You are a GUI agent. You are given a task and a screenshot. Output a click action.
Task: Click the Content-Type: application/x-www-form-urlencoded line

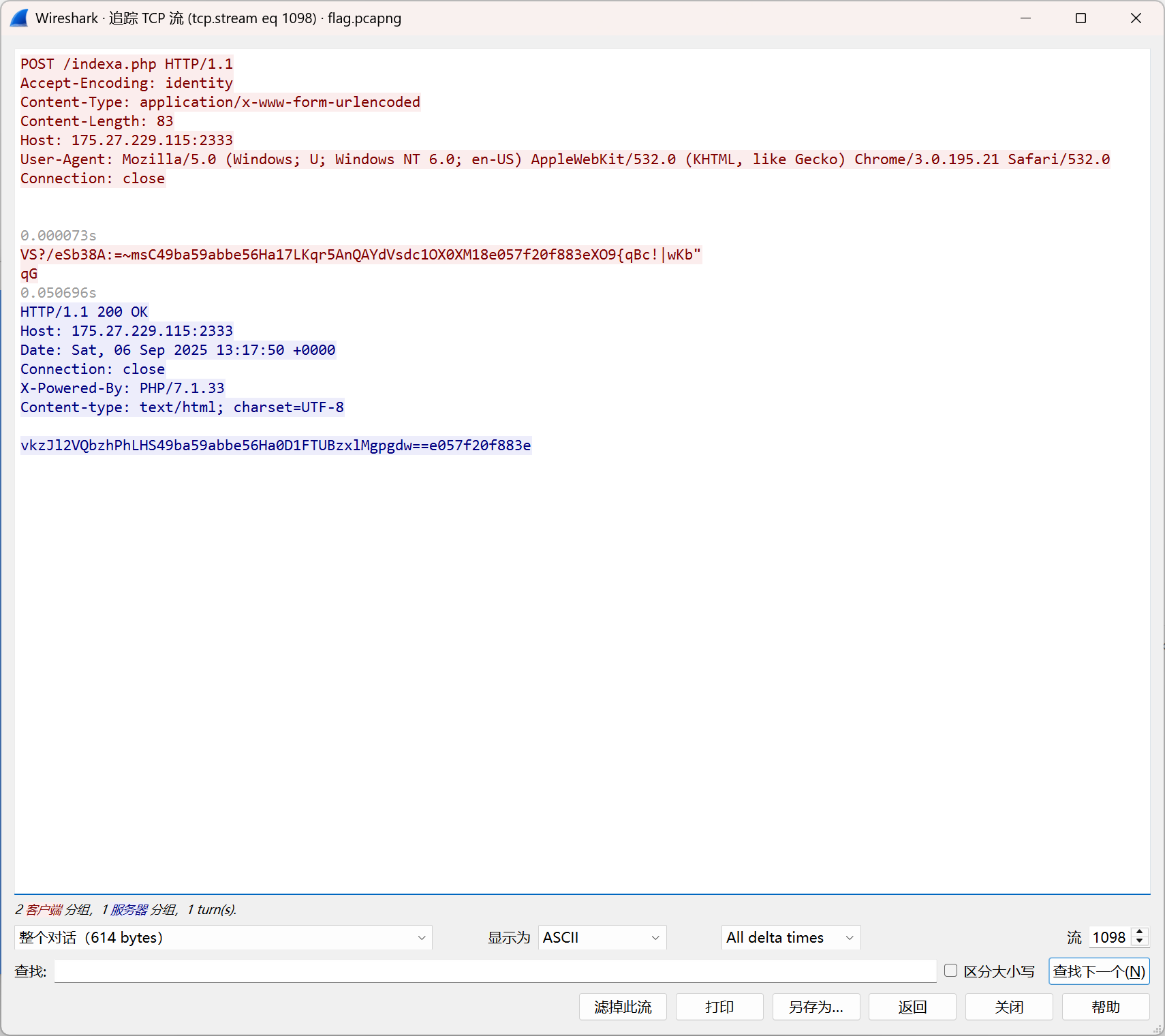click(x=220, y=102)
